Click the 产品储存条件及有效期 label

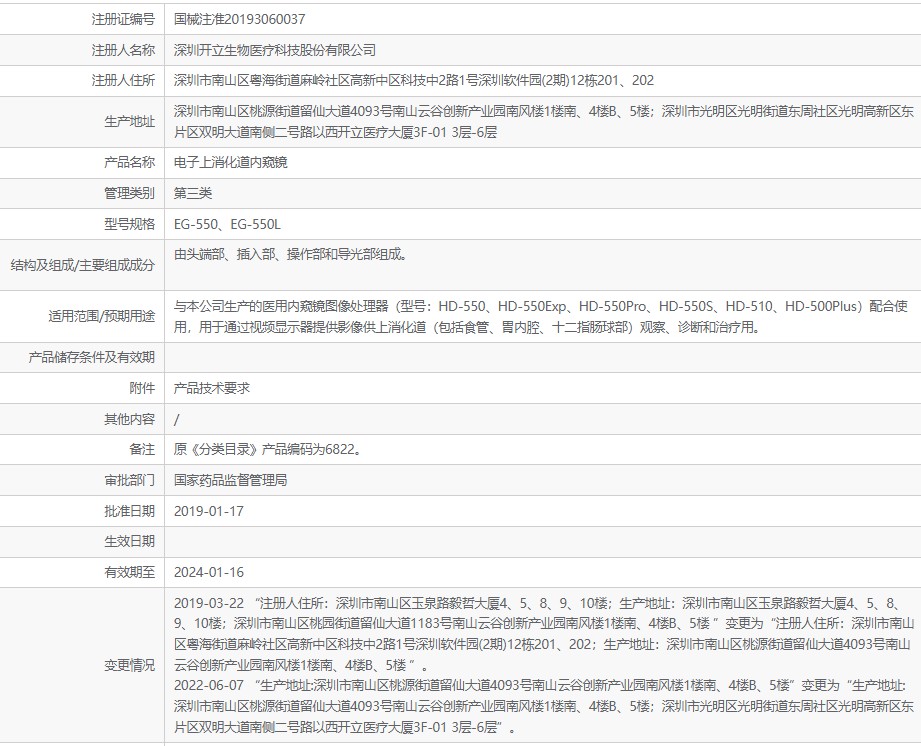pos(91,357)
